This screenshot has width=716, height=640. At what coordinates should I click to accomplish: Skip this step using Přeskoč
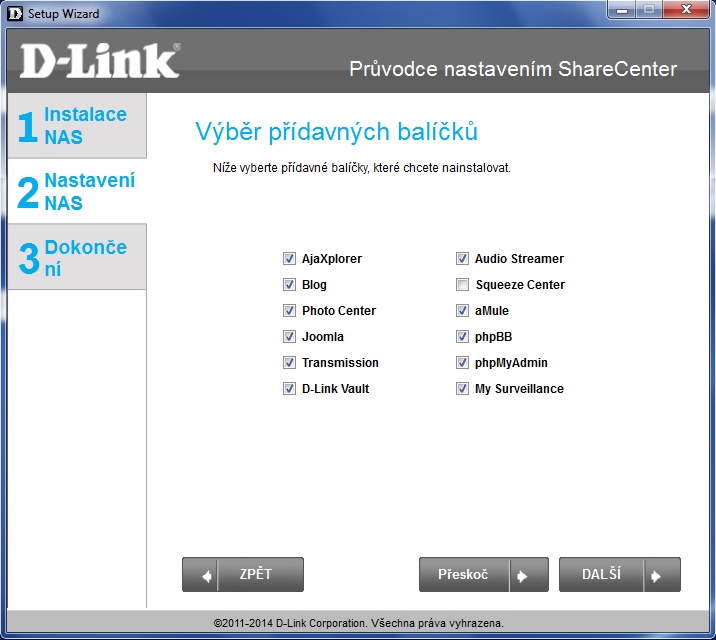click(x=484, y=574)
